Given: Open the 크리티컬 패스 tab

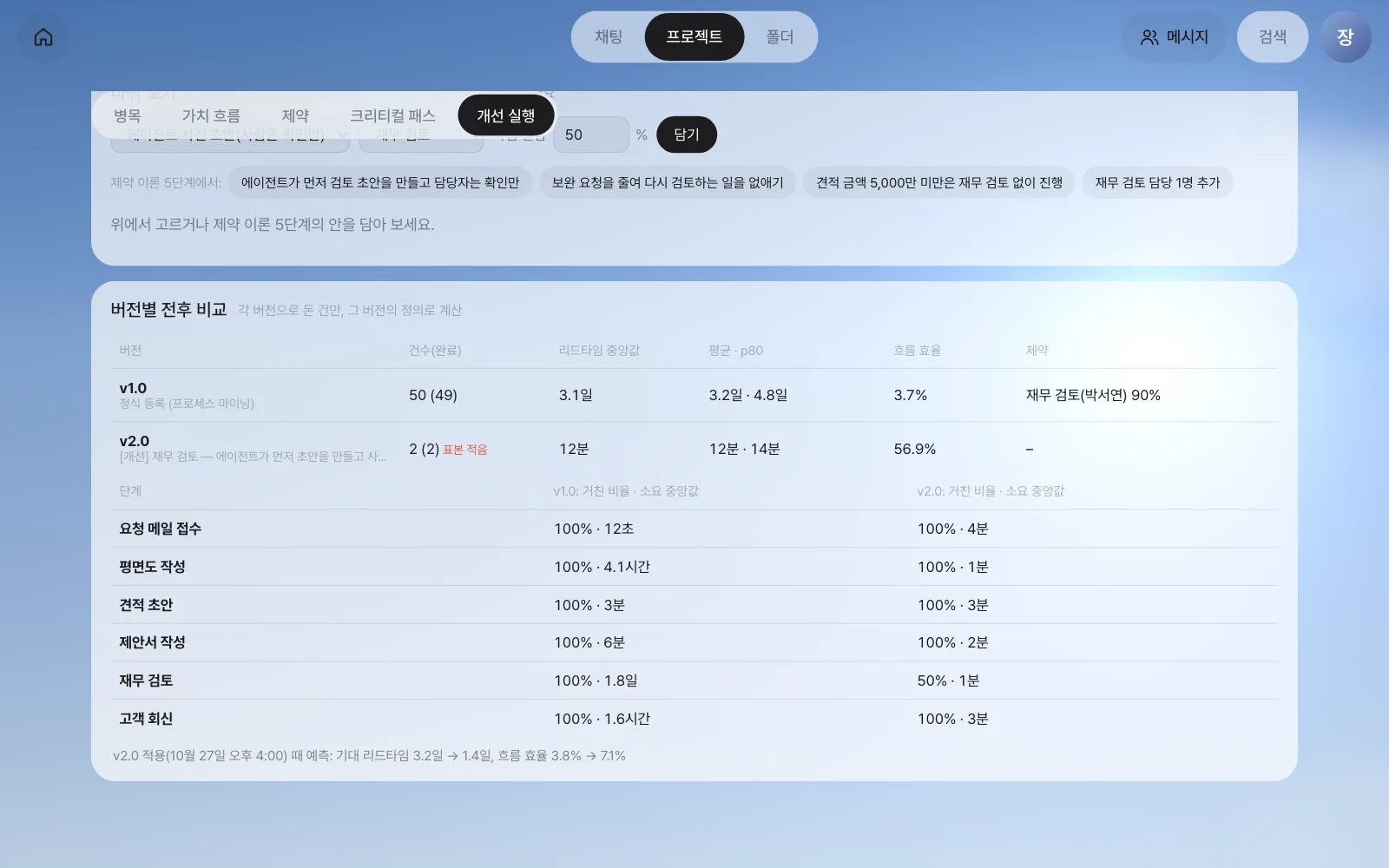Looking at the screenshot, I should coord(392,115).
